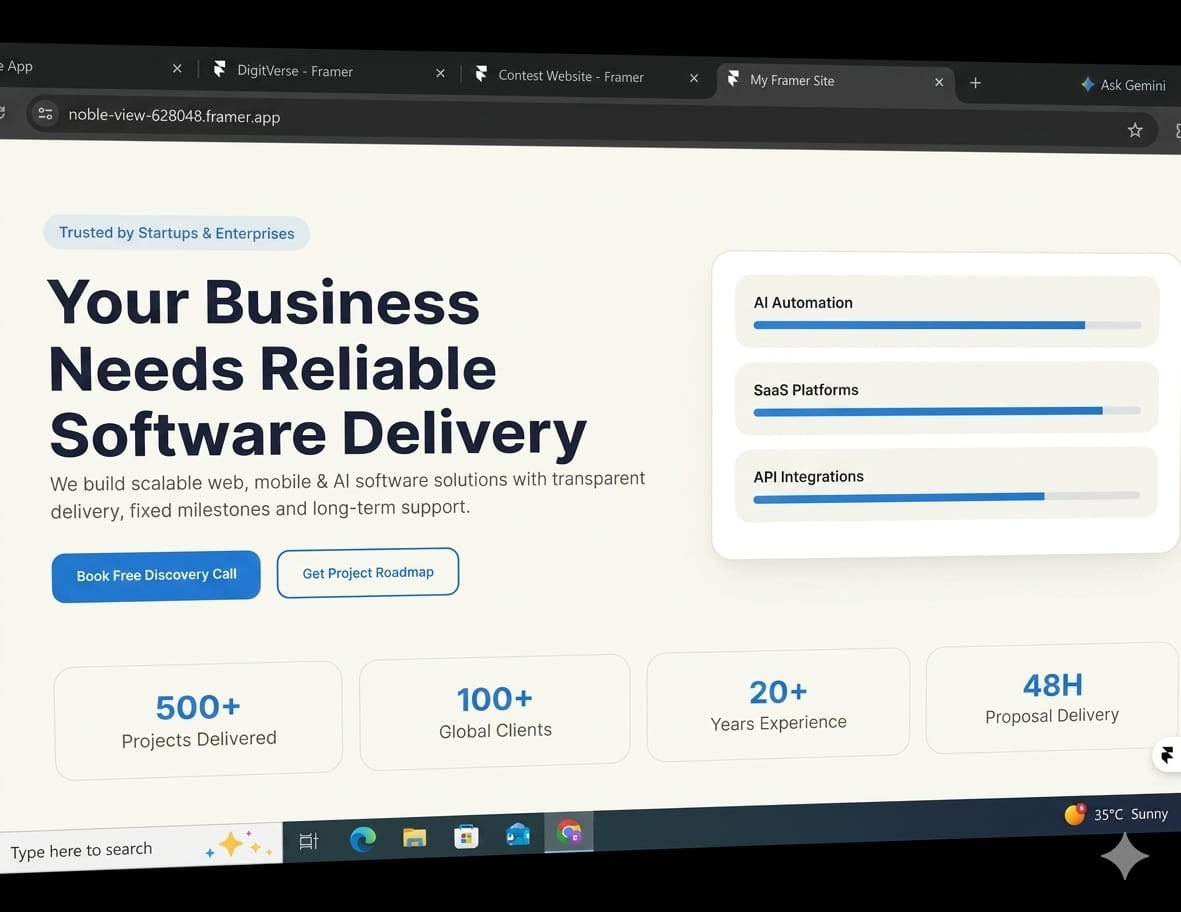This screenshot has width=1181, height=912.
Task: Open Outlook from the taskbar
Action: (518, 834)
